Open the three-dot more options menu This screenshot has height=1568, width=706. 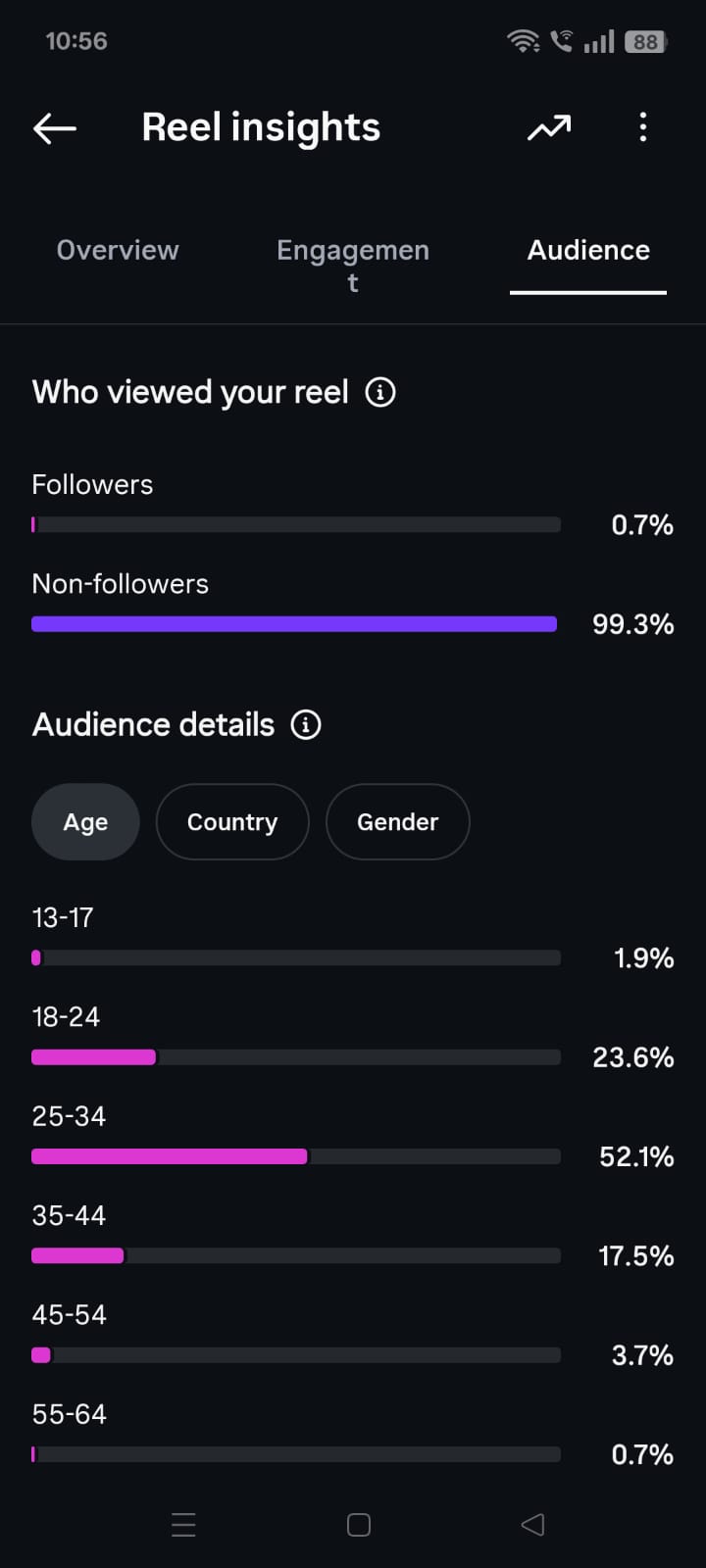(643, 127)
